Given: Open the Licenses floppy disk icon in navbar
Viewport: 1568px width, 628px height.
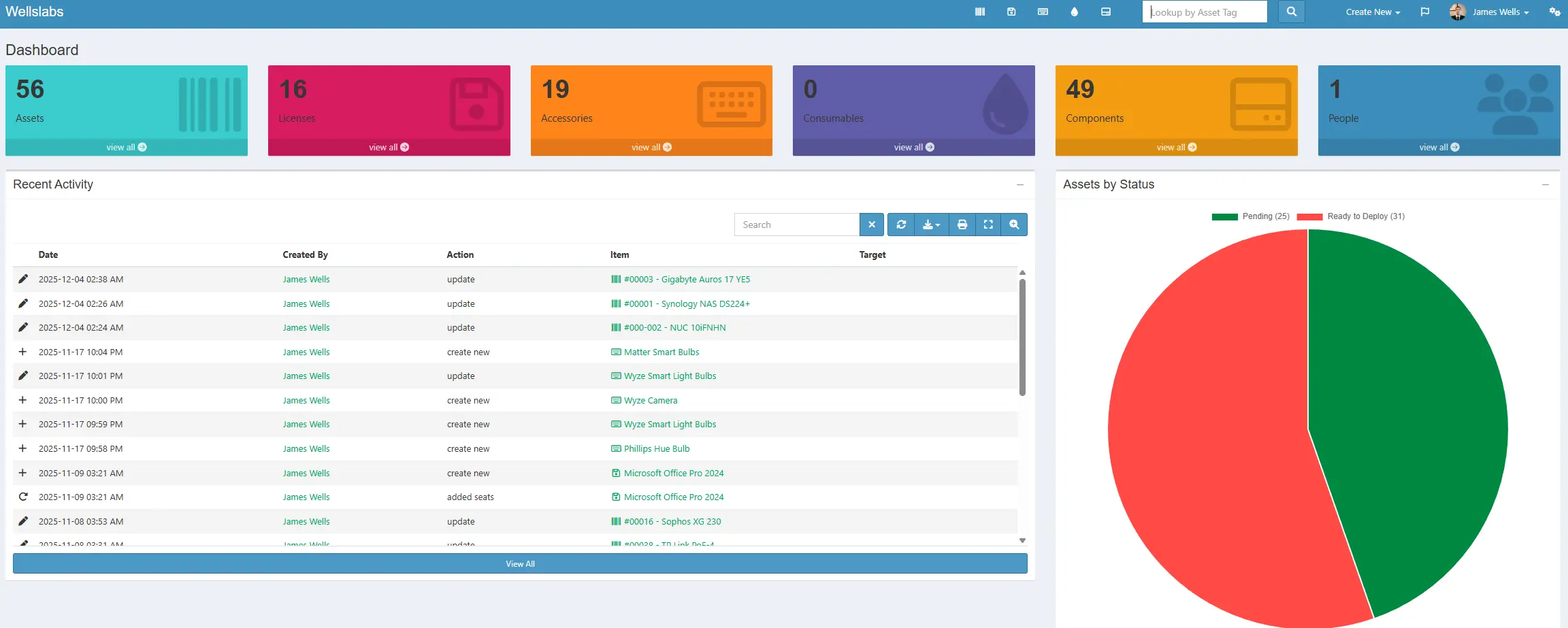Looking at the screenshot, I should (x=1011, y=12).
